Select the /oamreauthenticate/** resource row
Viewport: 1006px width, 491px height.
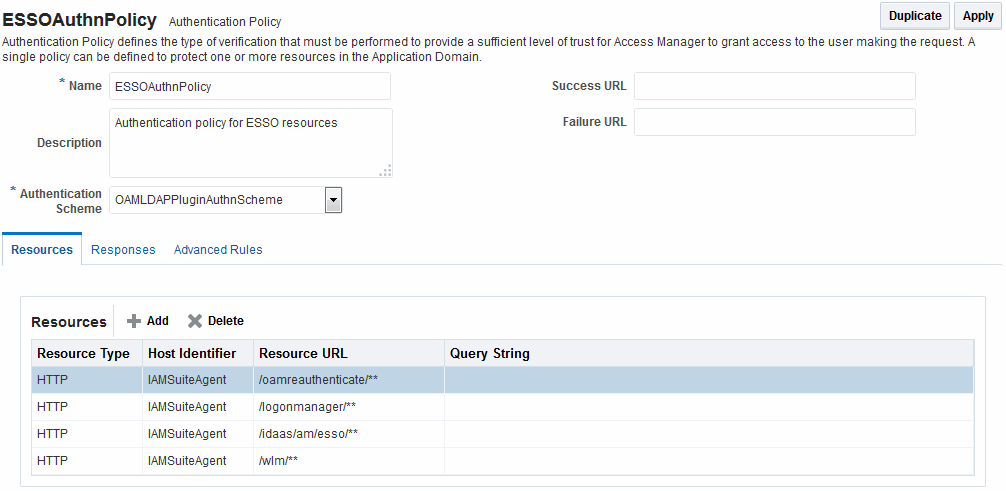[502, 380]
